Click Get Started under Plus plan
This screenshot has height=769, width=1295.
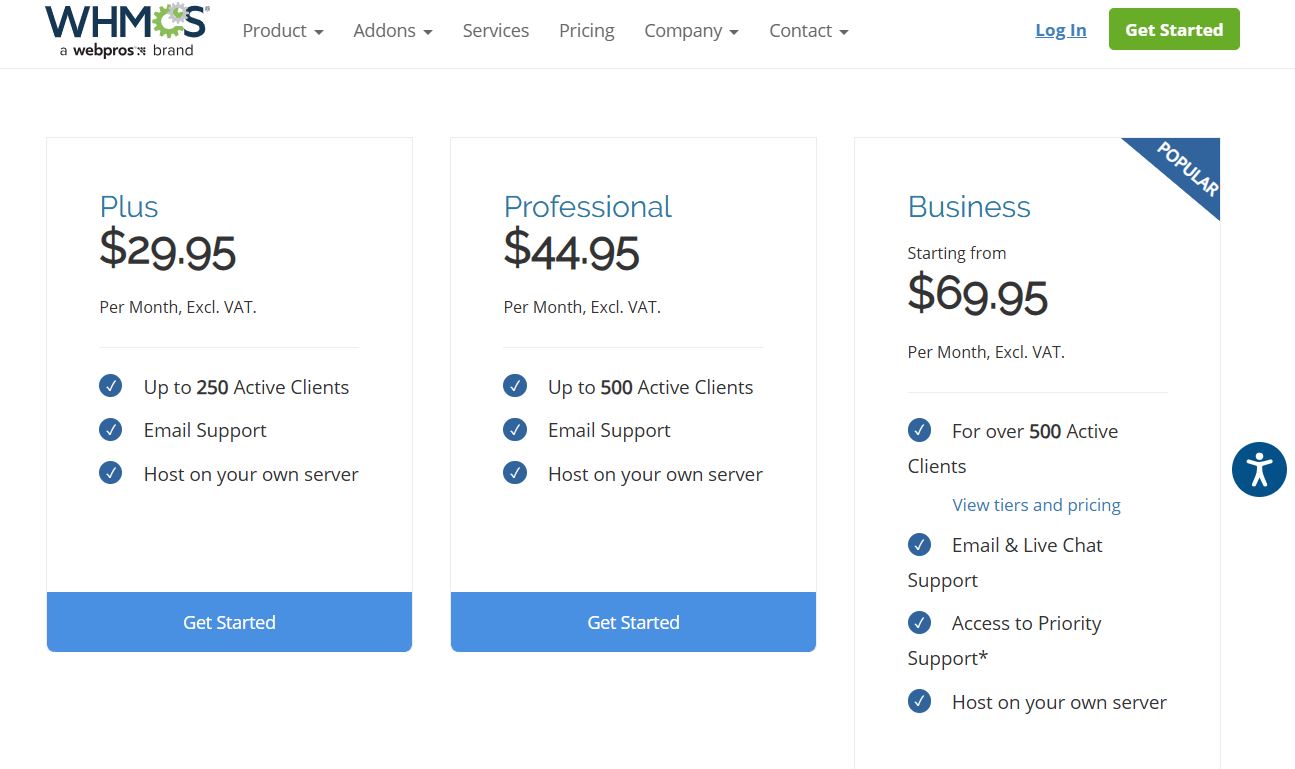(x=229, y=622)
